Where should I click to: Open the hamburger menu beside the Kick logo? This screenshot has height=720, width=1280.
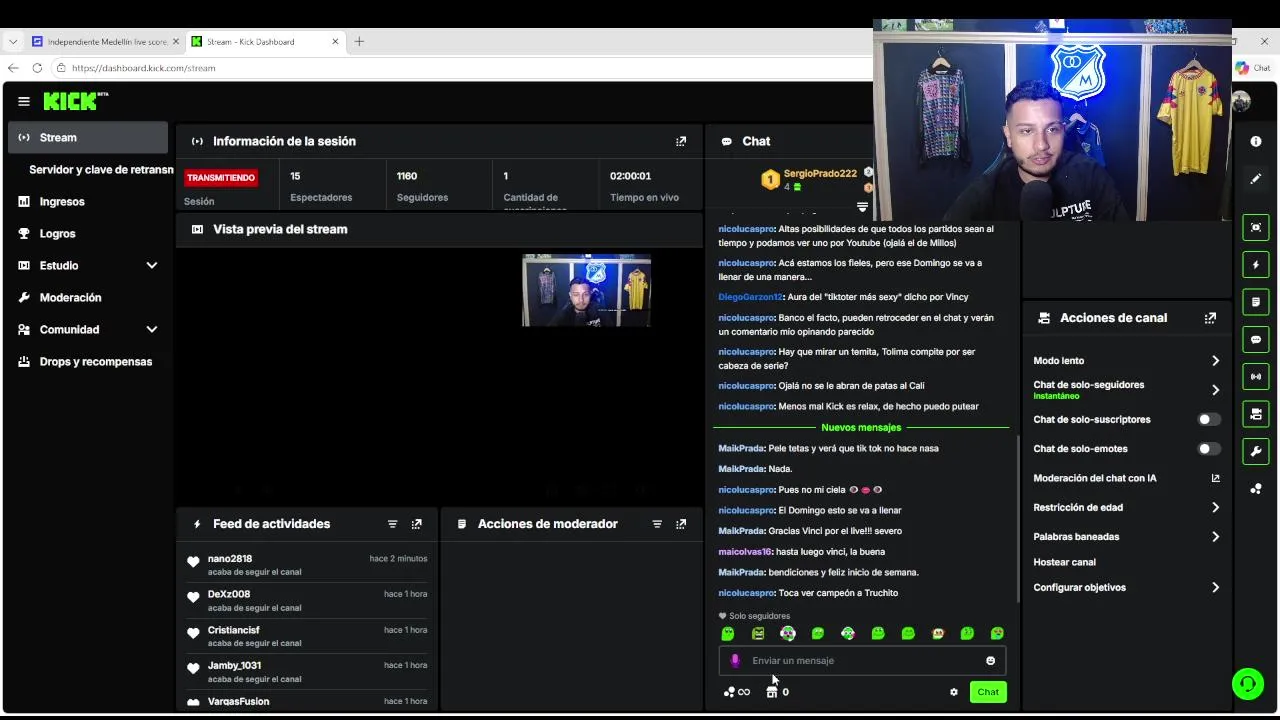coord(24,101)
